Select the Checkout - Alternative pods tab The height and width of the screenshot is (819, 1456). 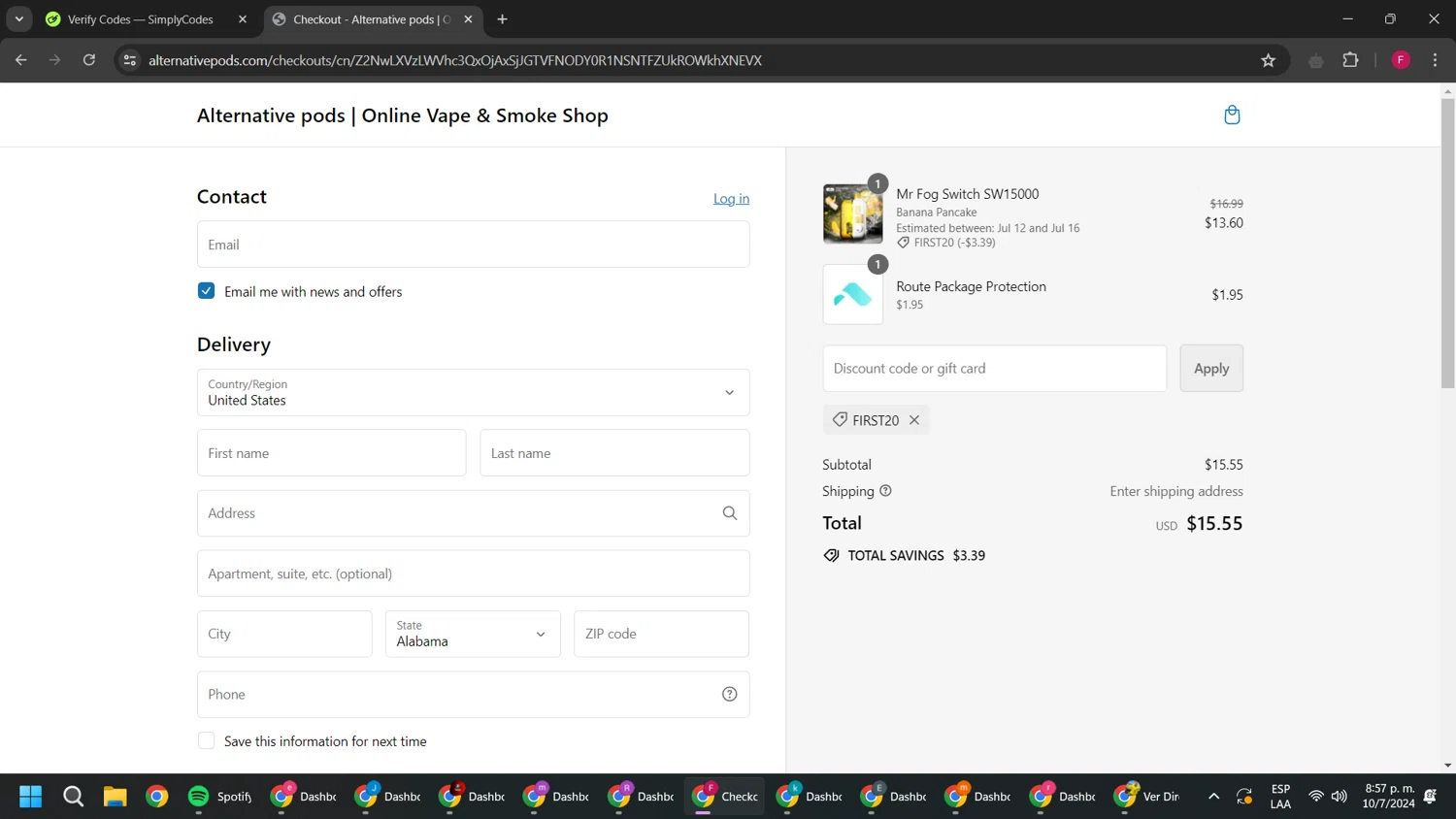pyautogui.click(x=372, y=19)
